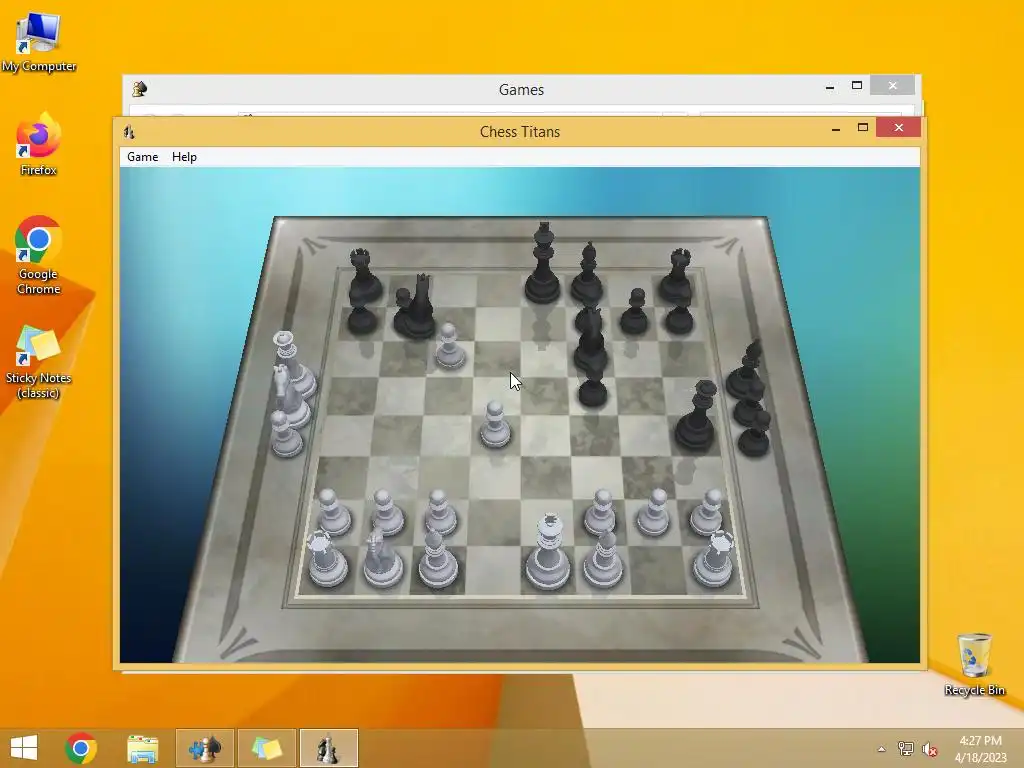Select the white rook on a1

[327, 558]
